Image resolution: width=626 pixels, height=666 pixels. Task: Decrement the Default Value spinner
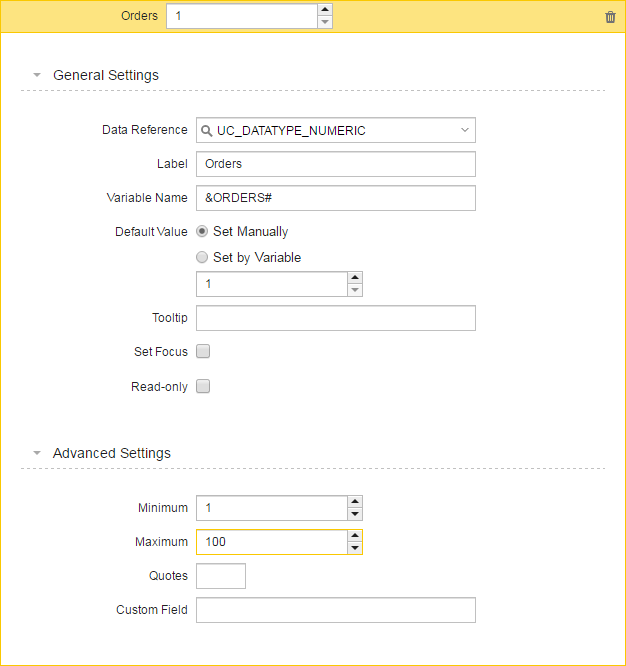[355, 290]
